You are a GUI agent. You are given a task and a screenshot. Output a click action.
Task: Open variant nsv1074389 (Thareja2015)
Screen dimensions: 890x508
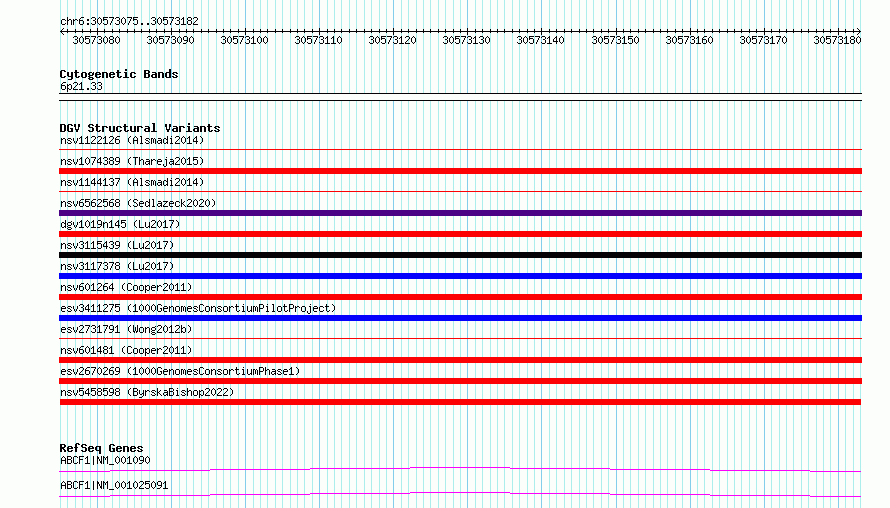coord(132,161)
